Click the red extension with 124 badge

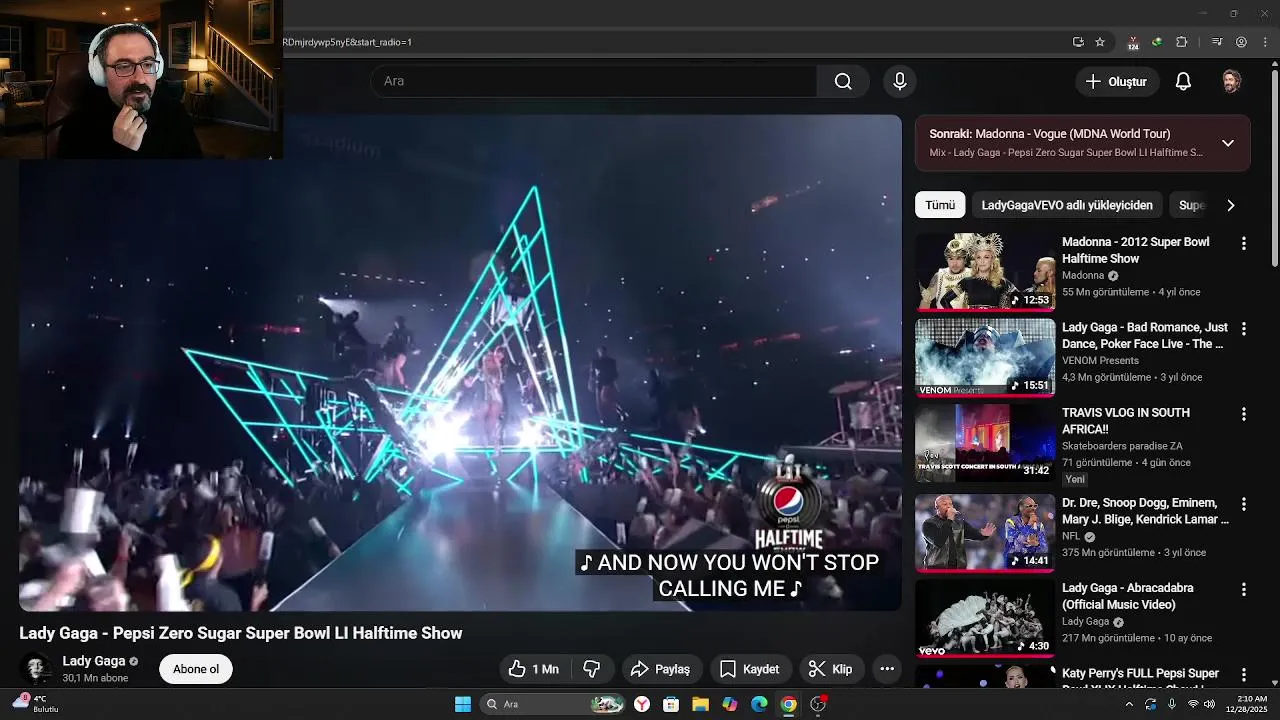pos(1132,42)
